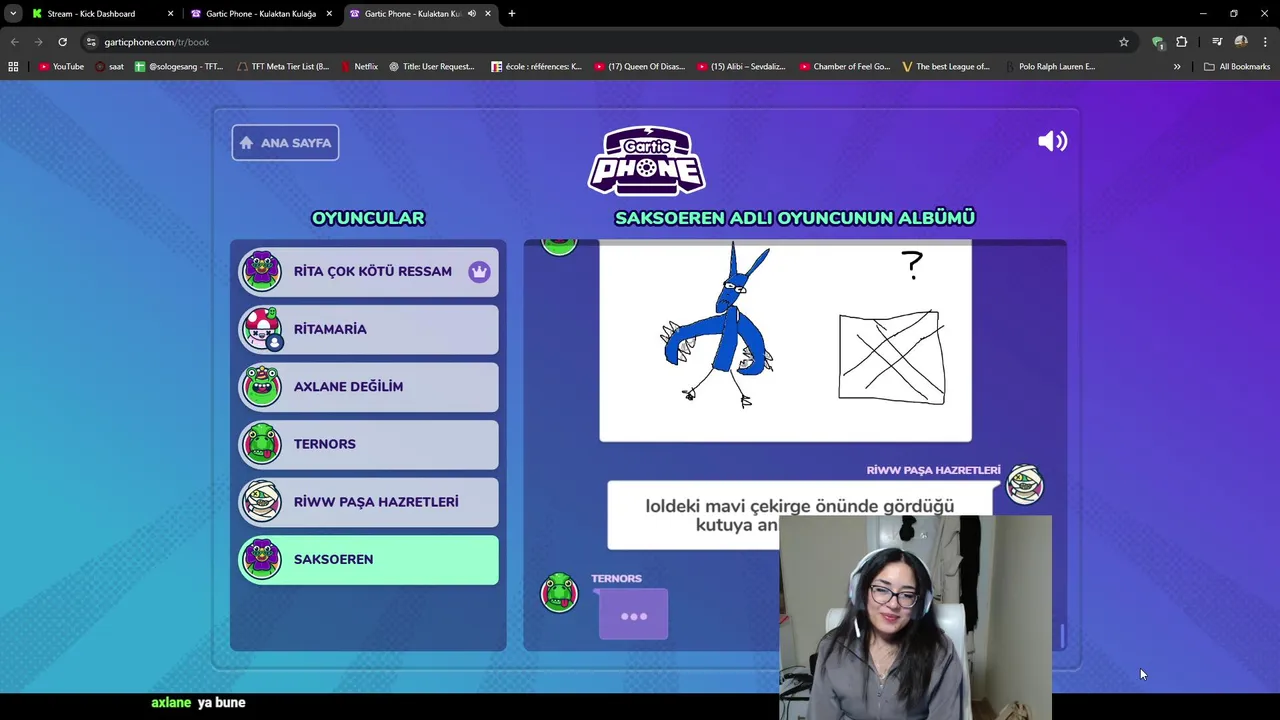
Task: Click the crown icon on Rita's row
Action: click(x=479, y=271)
